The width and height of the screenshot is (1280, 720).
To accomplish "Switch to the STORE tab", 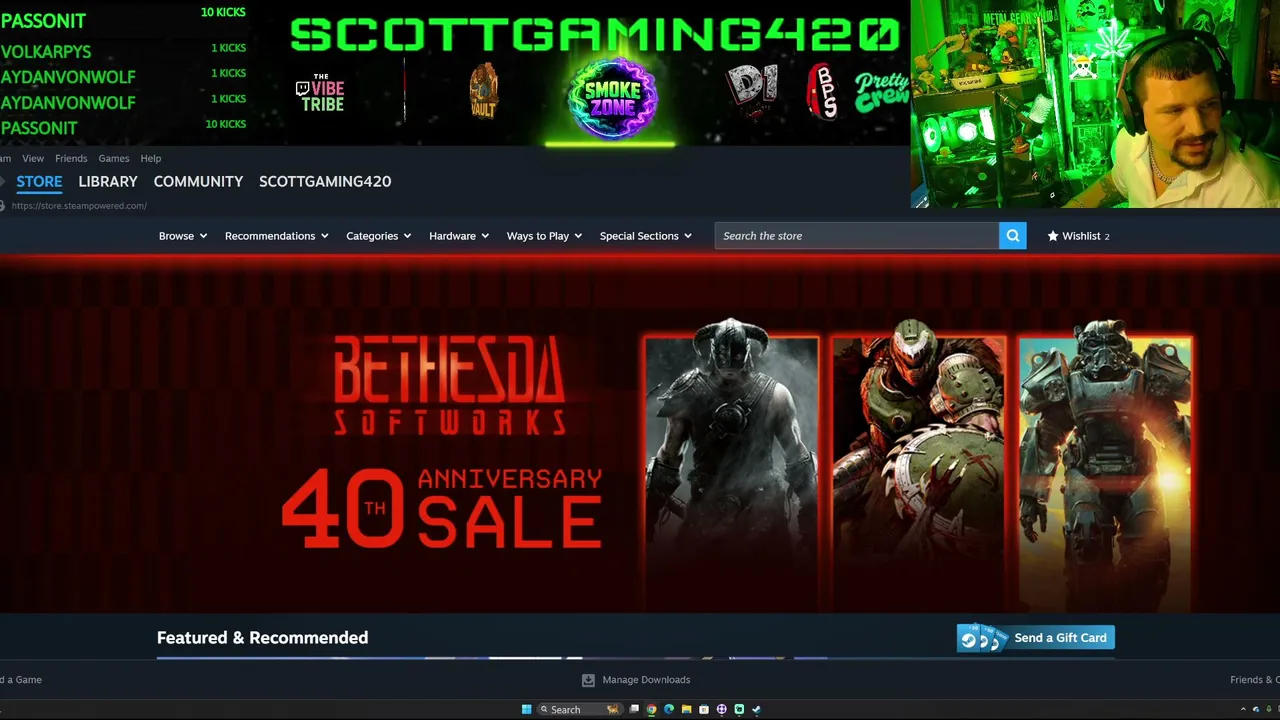I will 39,182.
